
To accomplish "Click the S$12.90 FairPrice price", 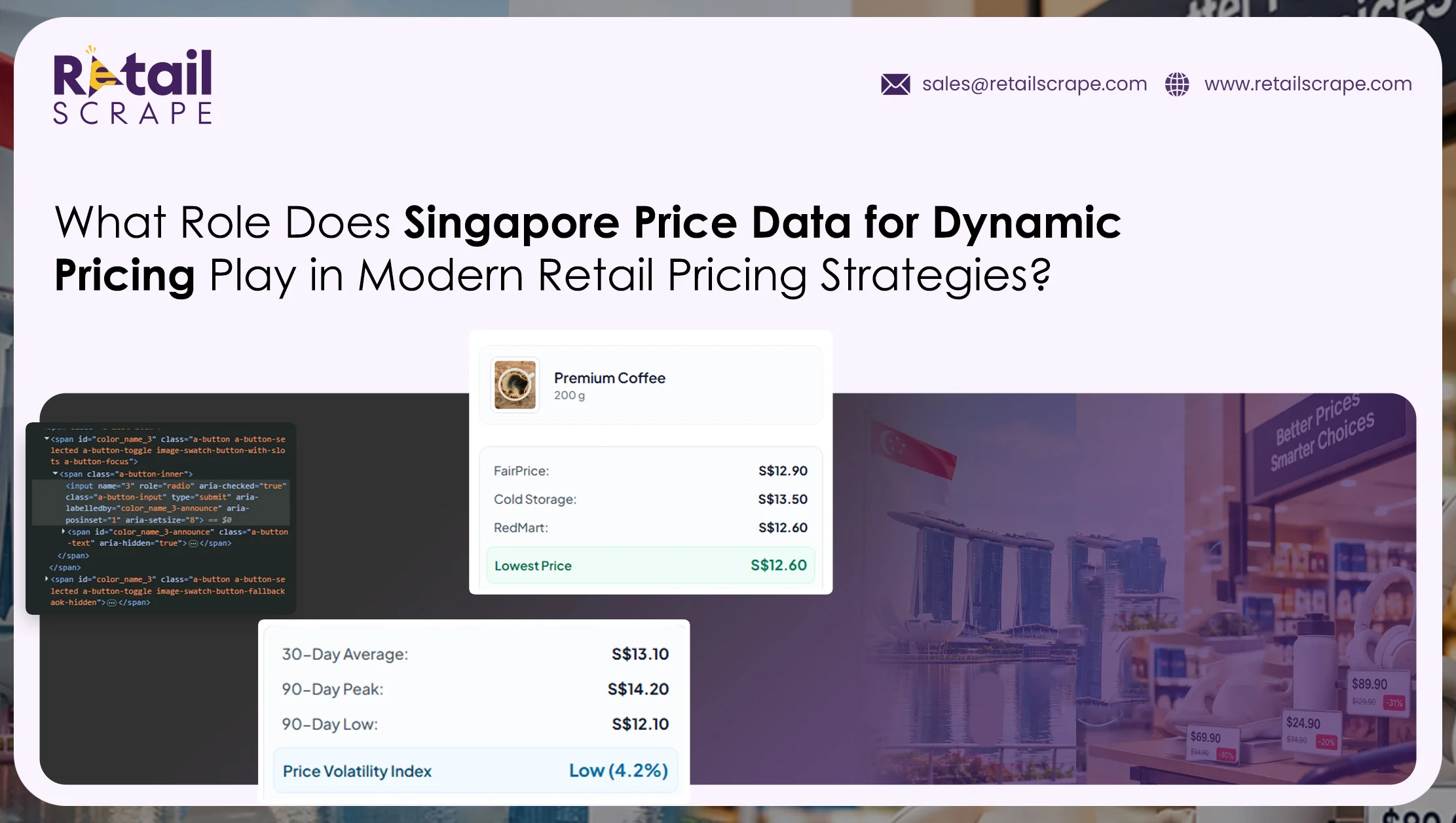I will coord(783,471).
